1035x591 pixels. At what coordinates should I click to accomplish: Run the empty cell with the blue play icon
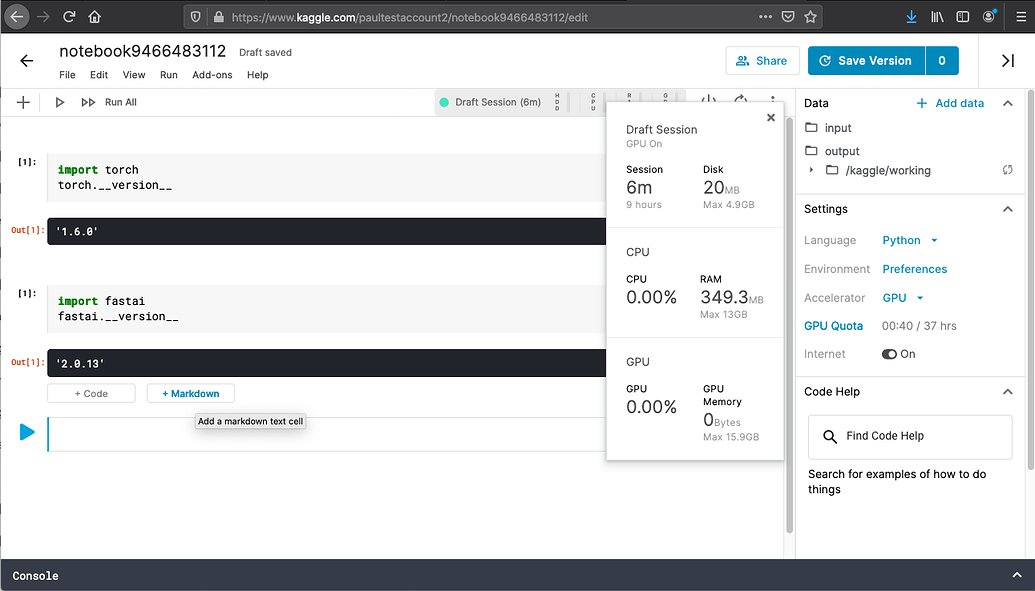pyautogui.click(x=27, y=432)
